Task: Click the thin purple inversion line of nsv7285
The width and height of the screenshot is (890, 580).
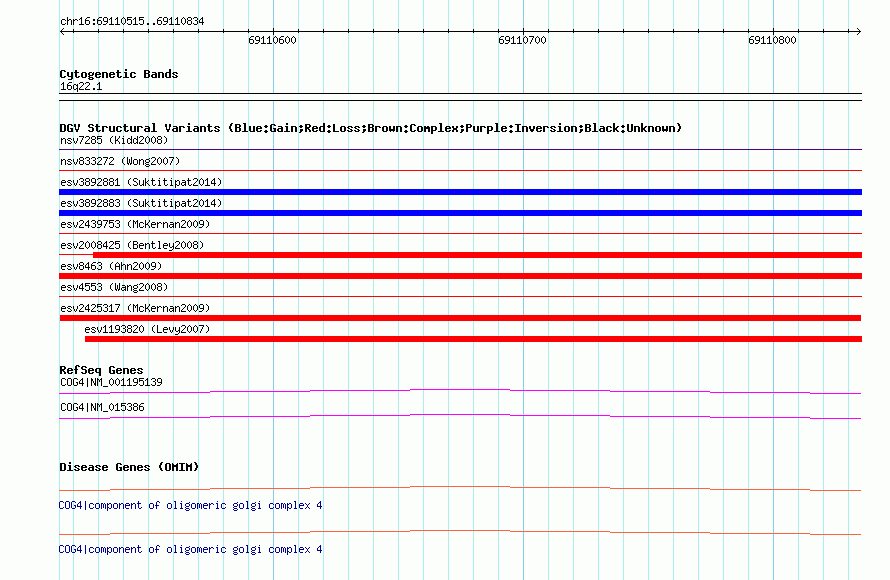Action: click(x=460, y=150)
